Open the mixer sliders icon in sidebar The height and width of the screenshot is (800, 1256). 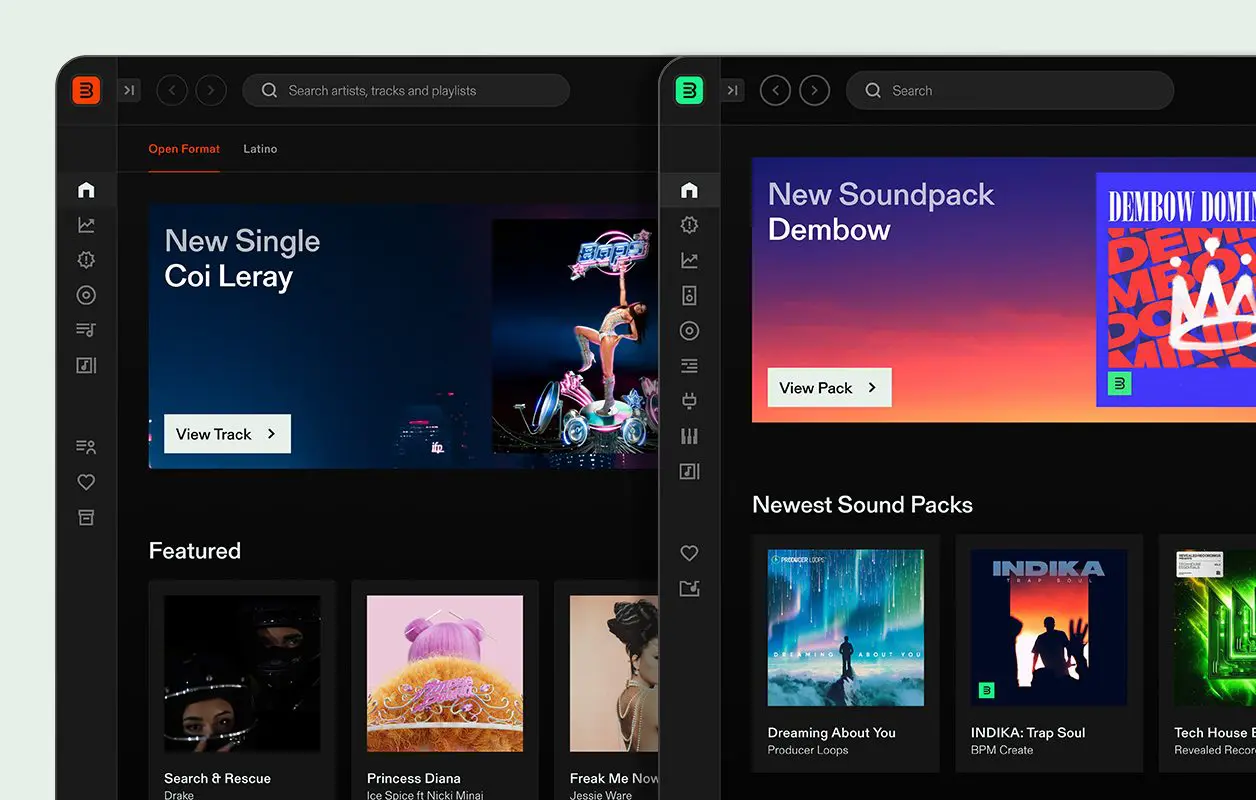pyautogui.click(x=689, y=436)
